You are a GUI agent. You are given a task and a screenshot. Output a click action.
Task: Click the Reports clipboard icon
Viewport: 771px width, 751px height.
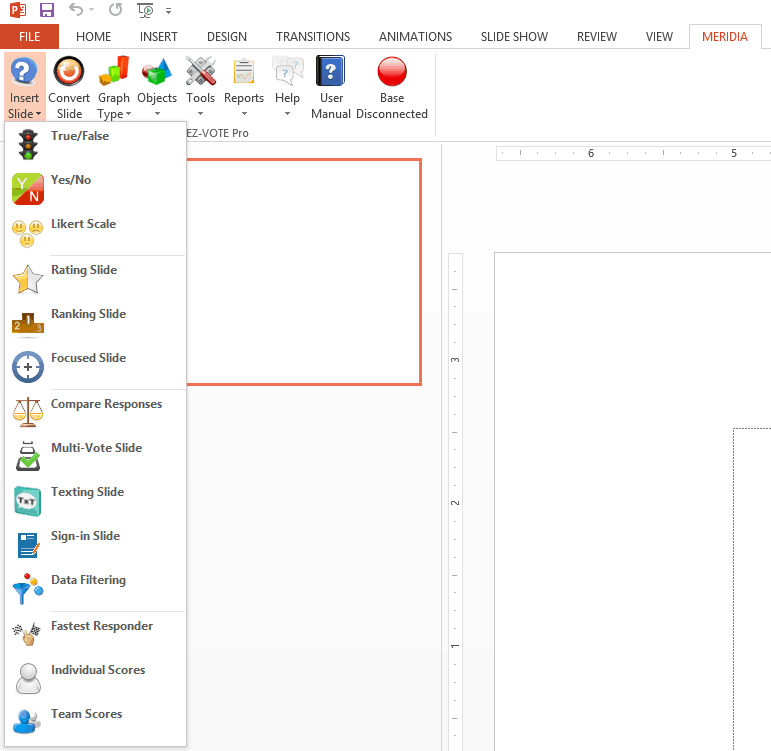click(244, 72)
